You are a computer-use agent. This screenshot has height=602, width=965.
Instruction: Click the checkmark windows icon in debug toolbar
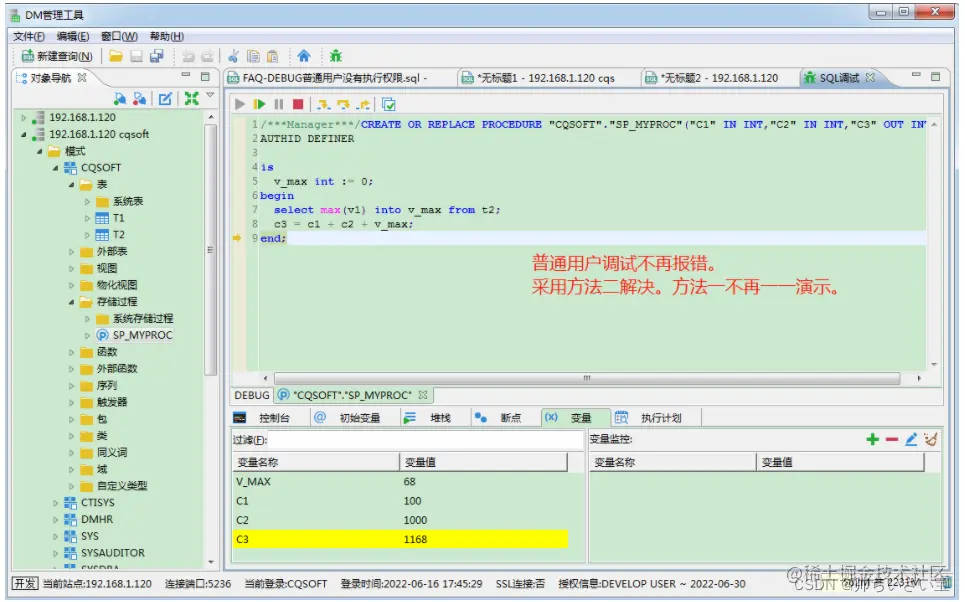[x=389, y=105]
